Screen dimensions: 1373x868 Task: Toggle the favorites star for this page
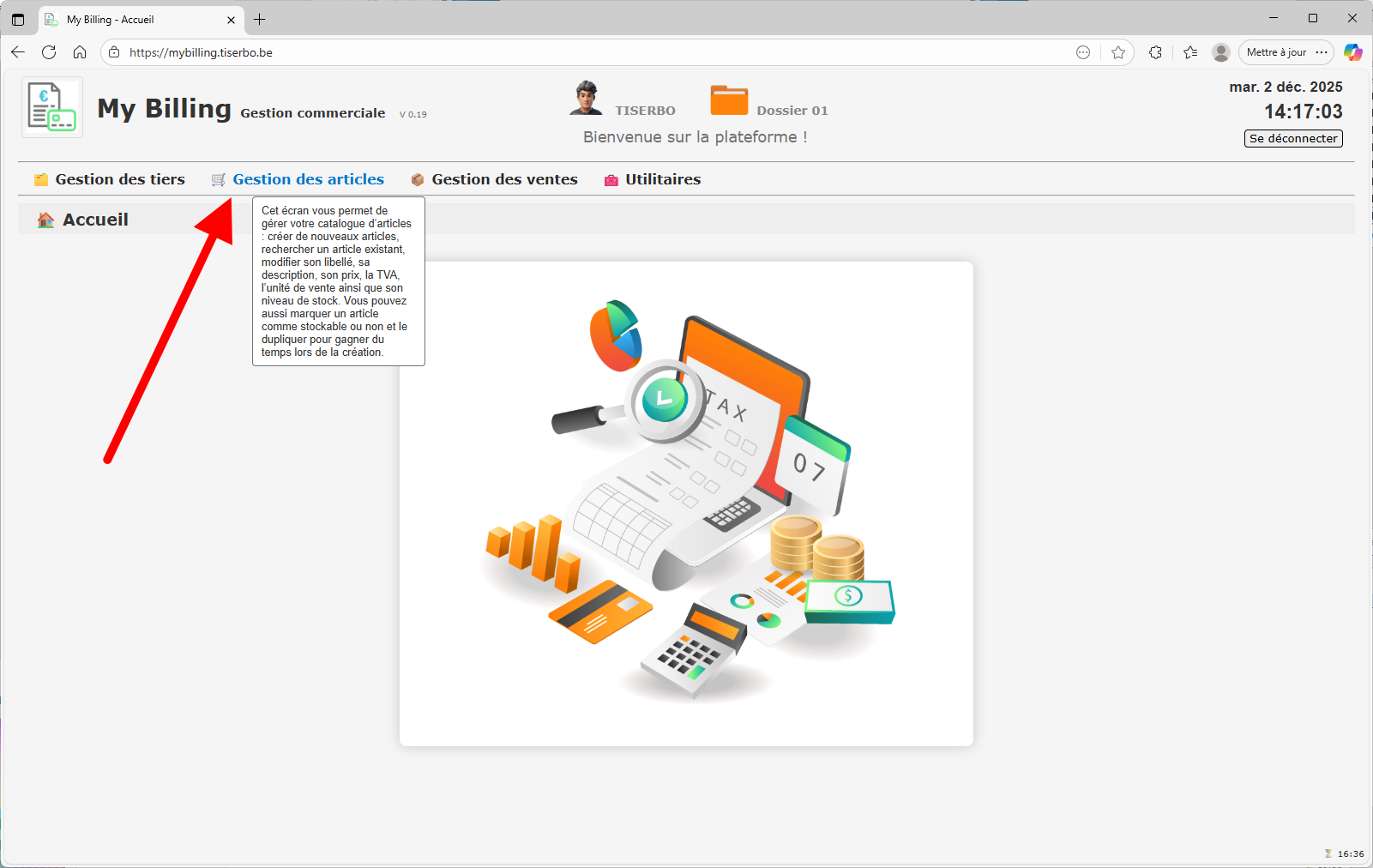(1118, 52)
